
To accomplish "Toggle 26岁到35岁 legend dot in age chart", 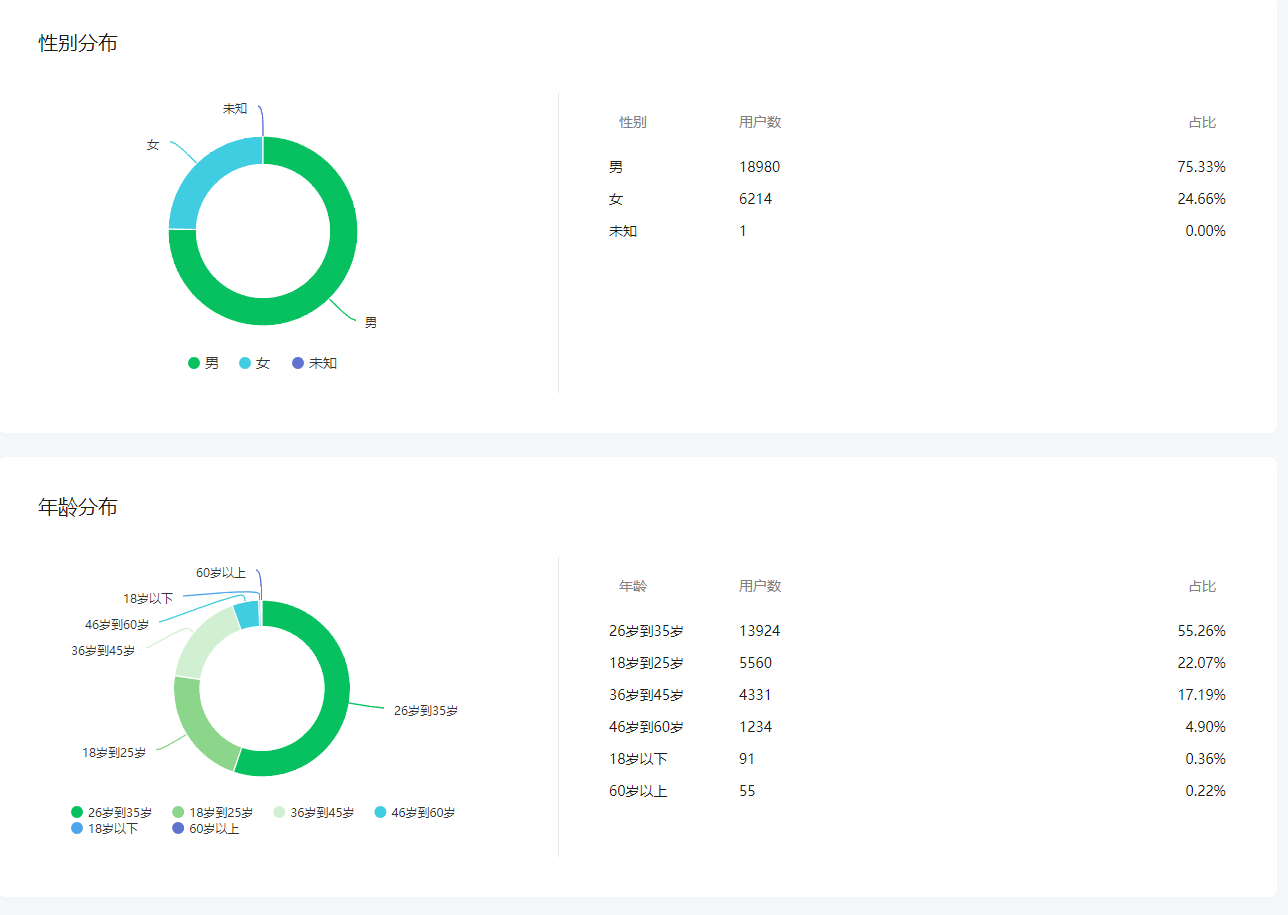I will click(77, 812).
